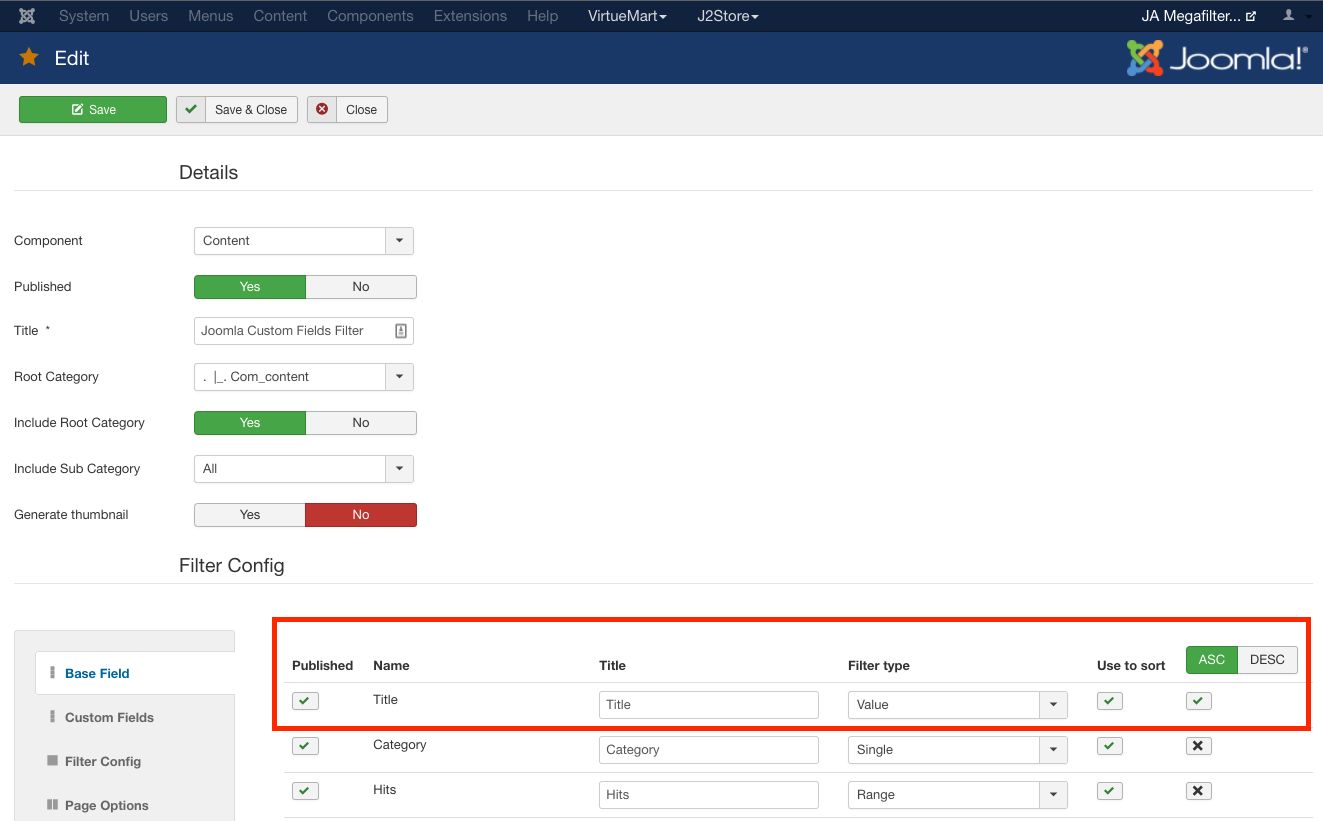Open the Extensions menu
Image resolution: width=1323 pixels, height=821 pixels.
pos(470,16)
